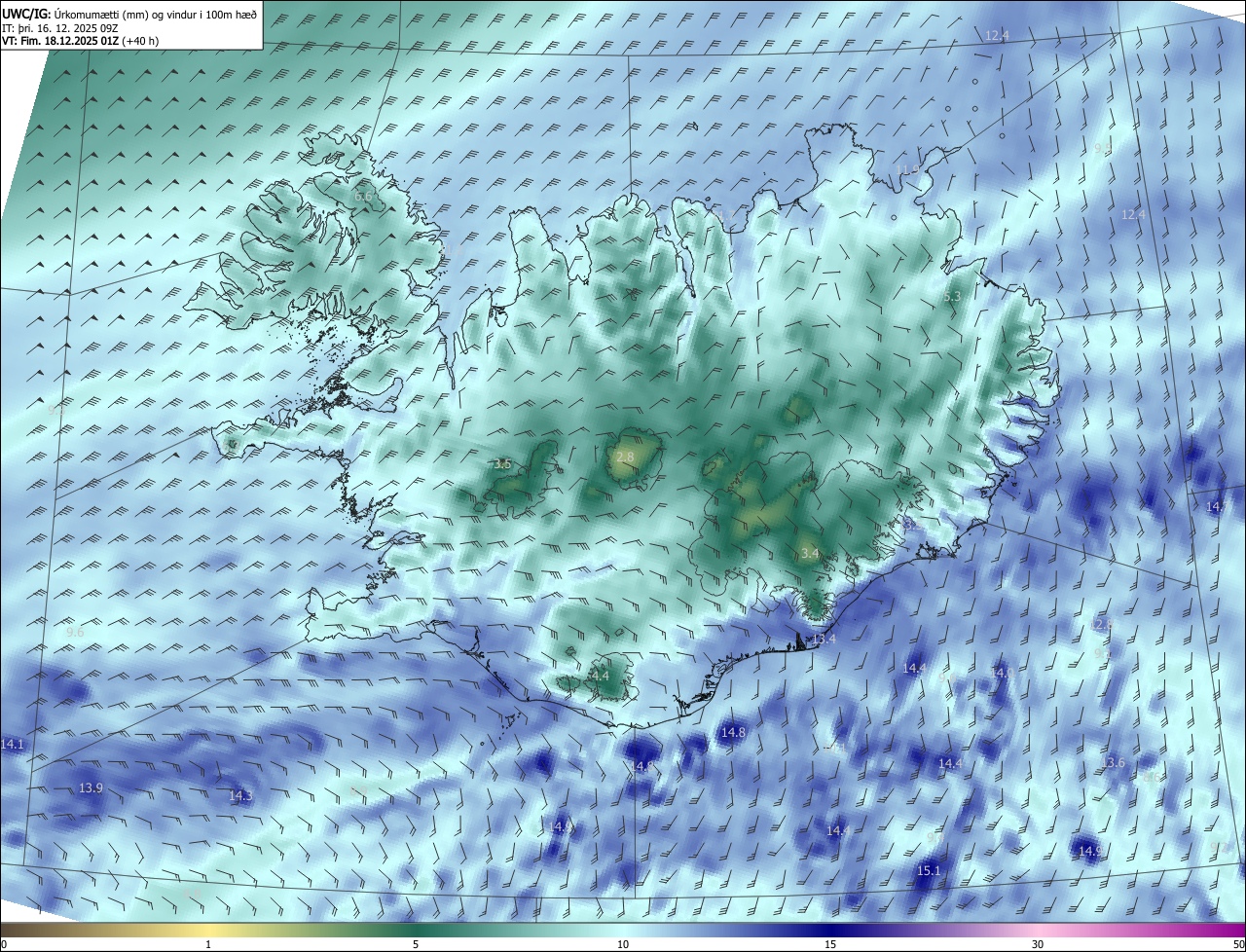Click the 'VT: Fim. 18.12.2025 01Z (+40 h)' line
Image resolution: width=1246 pixels, height=952 pixels.
[80, 41]
